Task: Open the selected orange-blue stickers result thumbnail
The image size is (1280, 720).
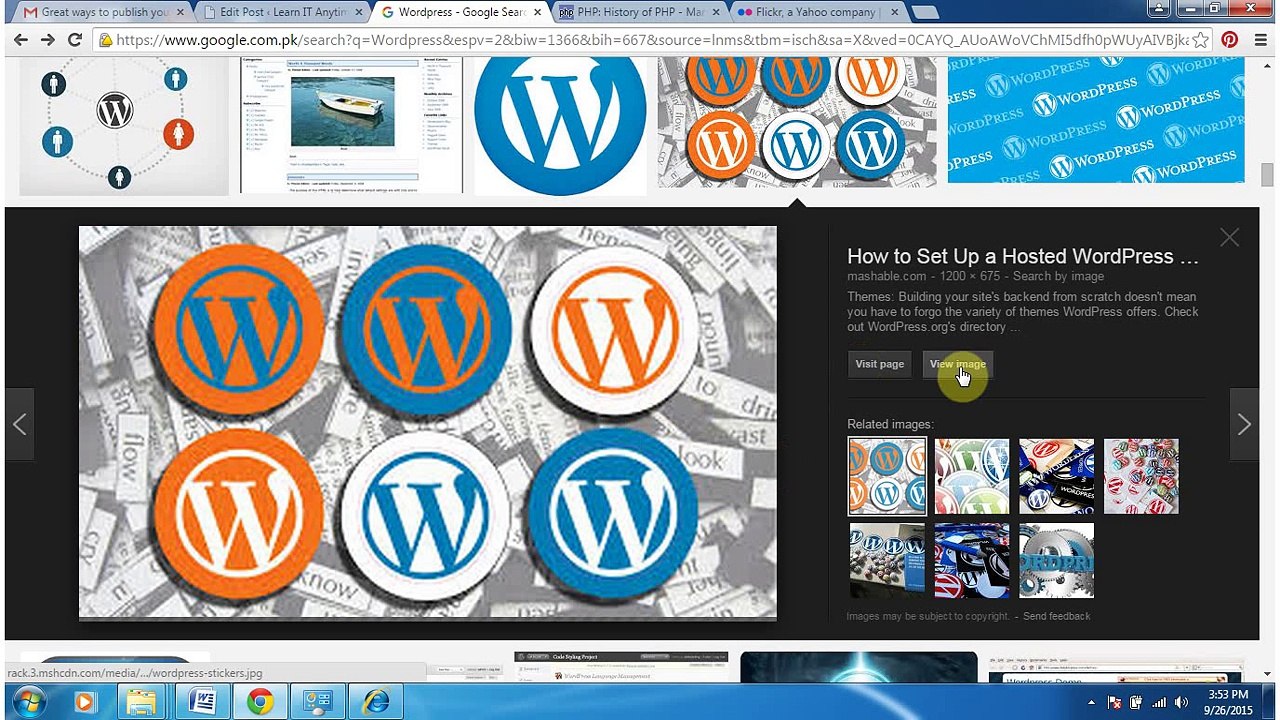Action: [797, 122]
